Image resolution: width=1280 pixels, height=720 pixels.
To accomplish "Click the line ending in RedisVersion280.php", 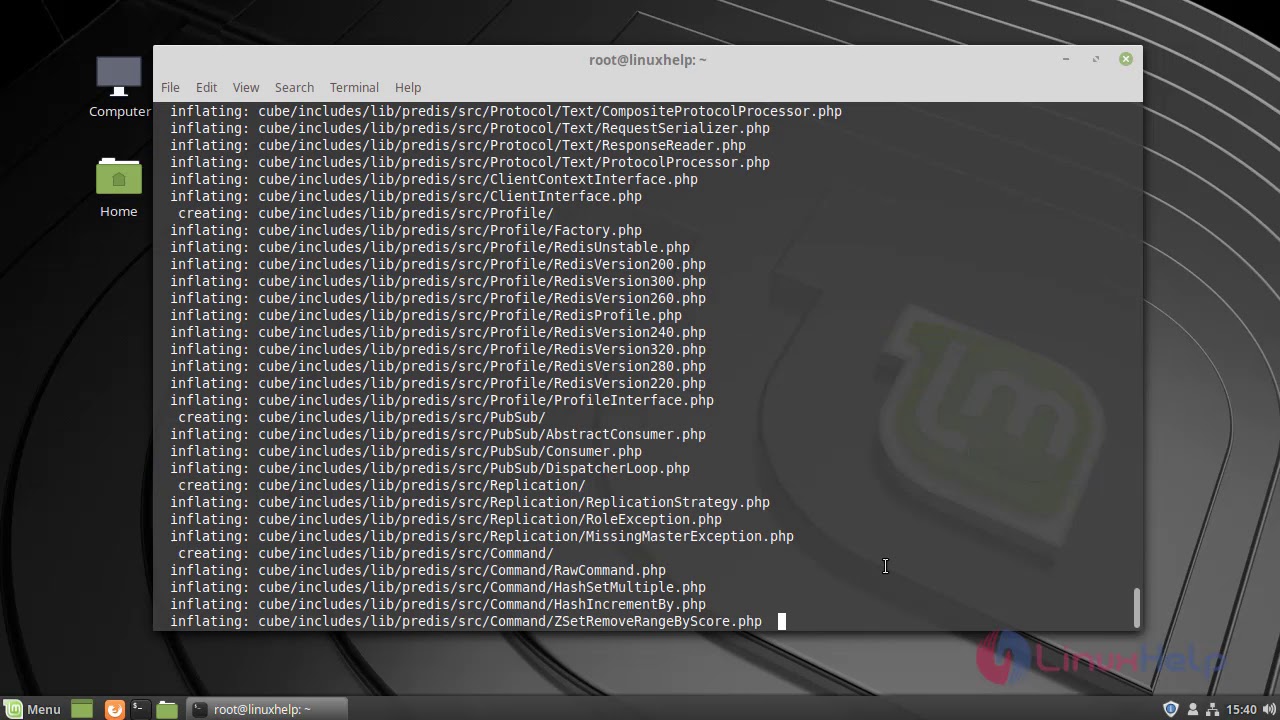I will coord(438,366).
